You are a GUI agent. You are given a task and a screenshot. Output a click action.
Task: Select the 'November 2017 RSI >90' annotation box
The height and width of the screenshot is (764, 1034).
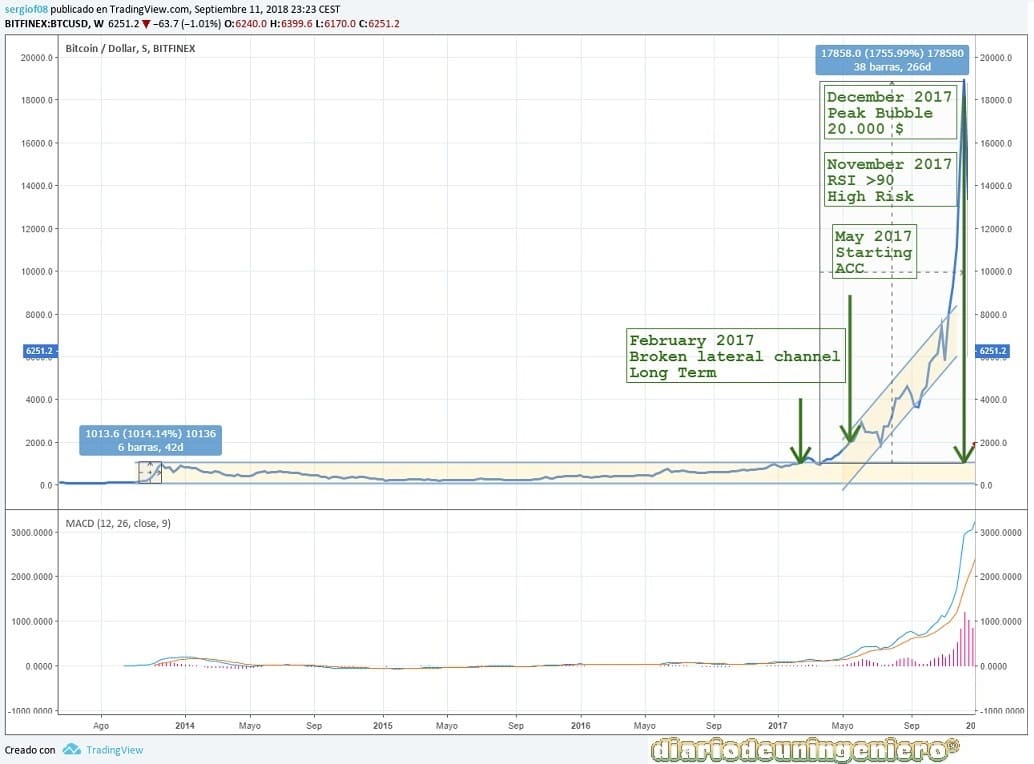click(x=890, y=180)
